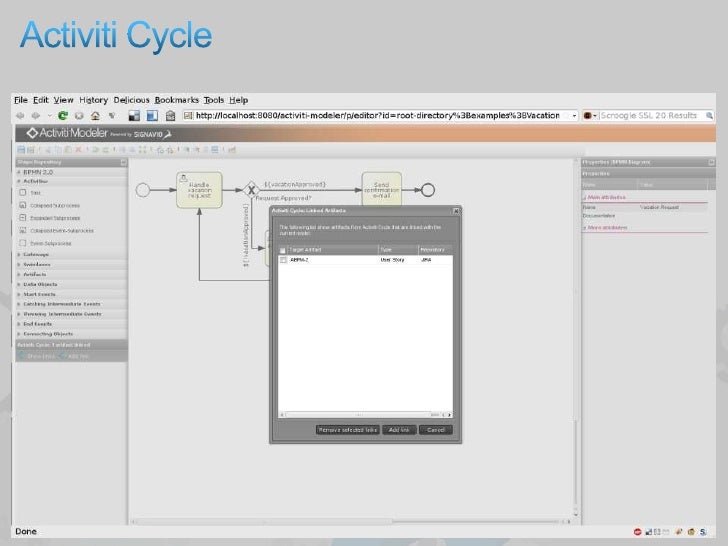Go to the browser Home page icon
This screenshot has height=546, width=728.
point(95,116)
